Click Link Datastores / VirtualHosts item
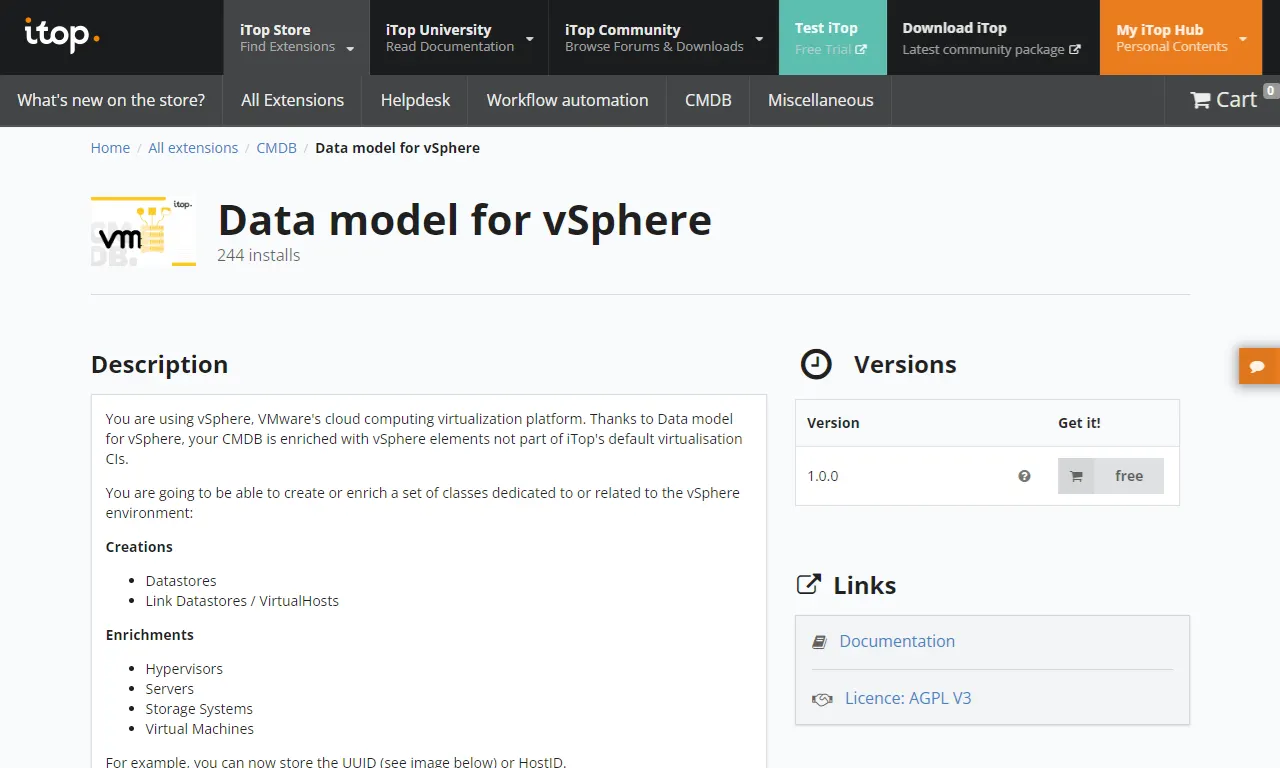1280x768 pixels. (x=242, y=601)
